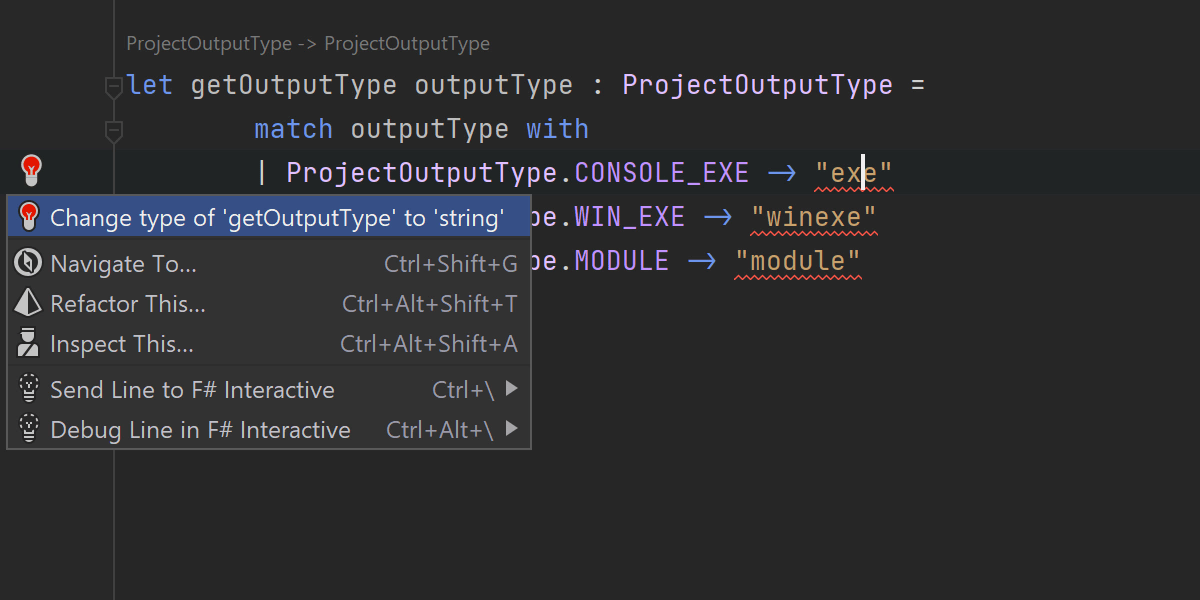
Task: Click the Navigate To compass icon
Action: pyautogui.click(x=28, y=263)
